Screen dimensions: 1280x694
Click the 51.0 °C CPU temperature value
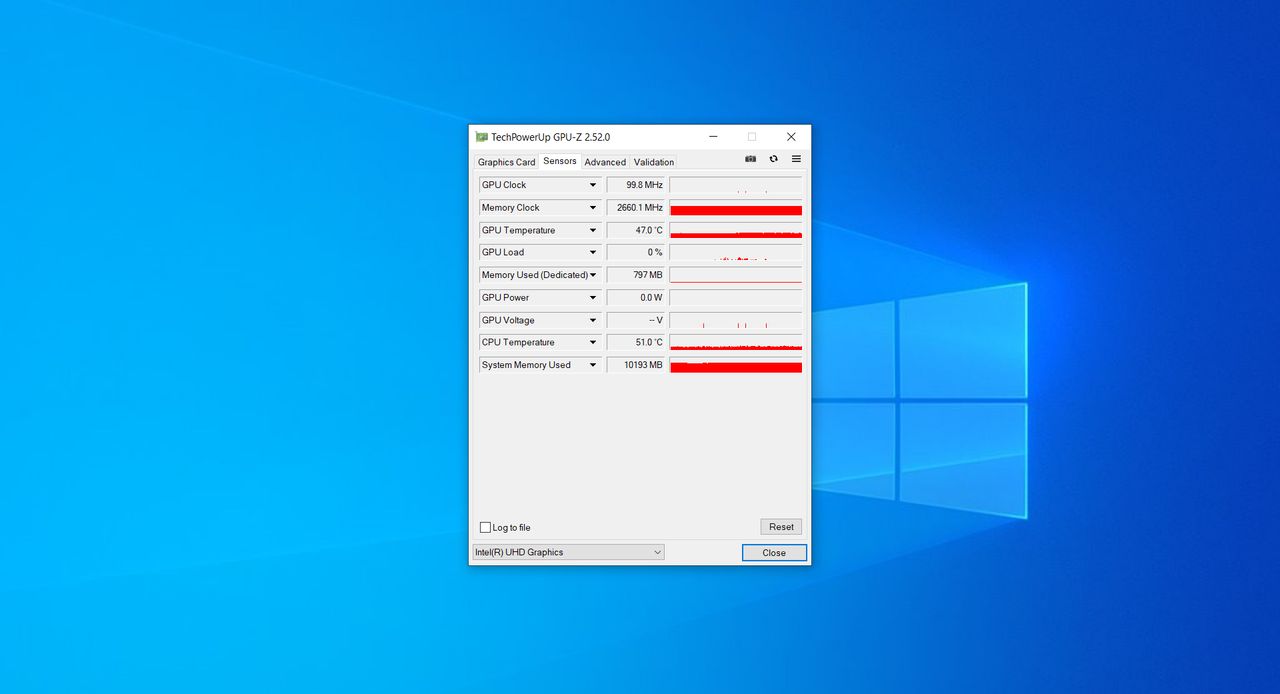636,343
